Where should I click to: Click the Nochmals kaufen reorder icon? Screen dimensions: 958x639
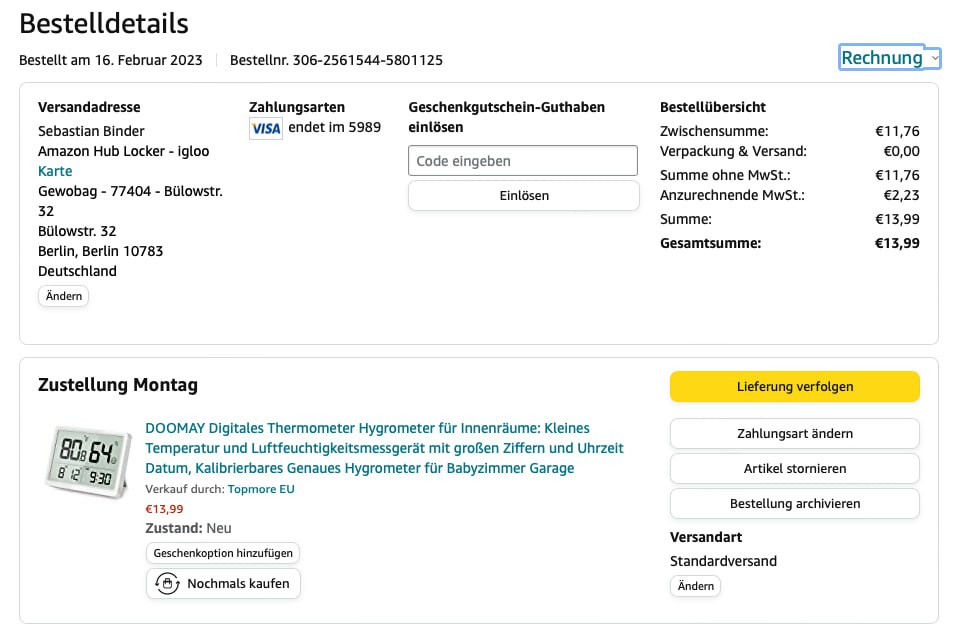point(167,584)
